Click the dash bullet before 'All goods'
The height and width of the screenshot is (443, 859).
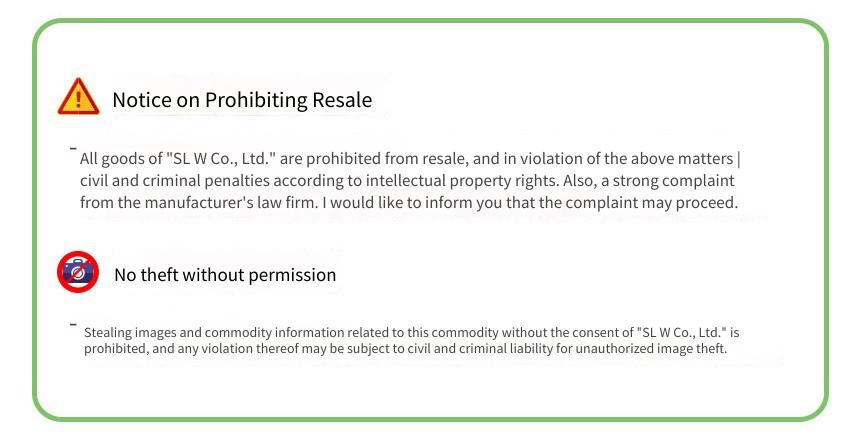[x=73, y=148]
